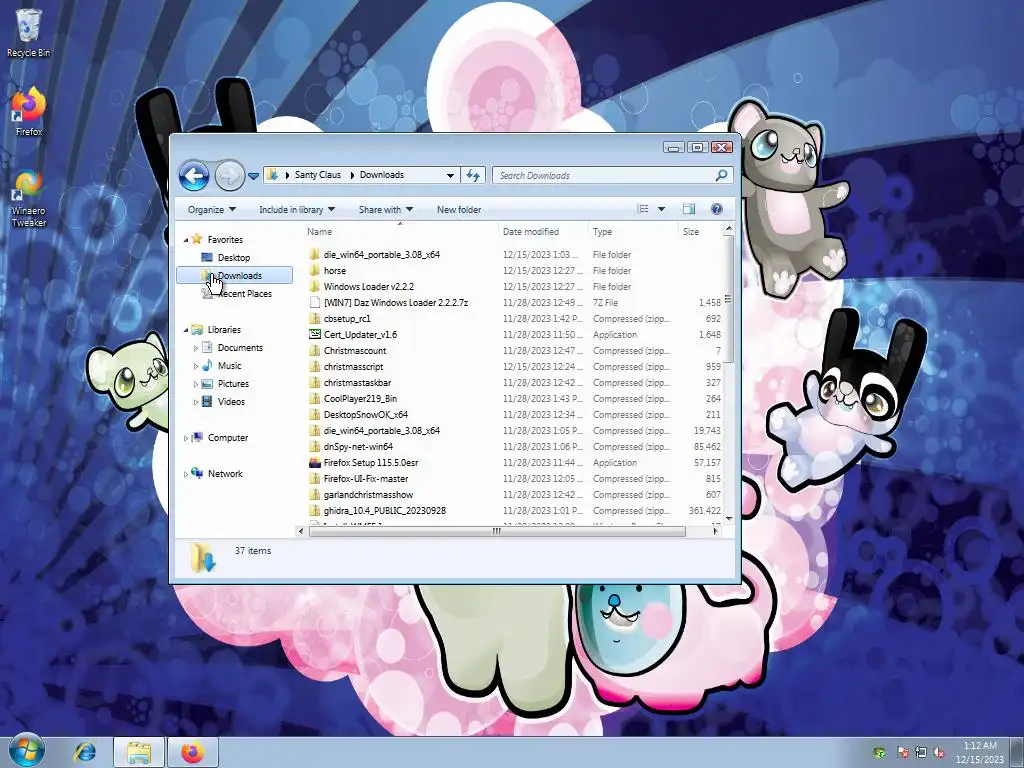1024x768 pixels.
Task: Expand the Documents library node
Action: pyautogui.click(x=195, y=348)
